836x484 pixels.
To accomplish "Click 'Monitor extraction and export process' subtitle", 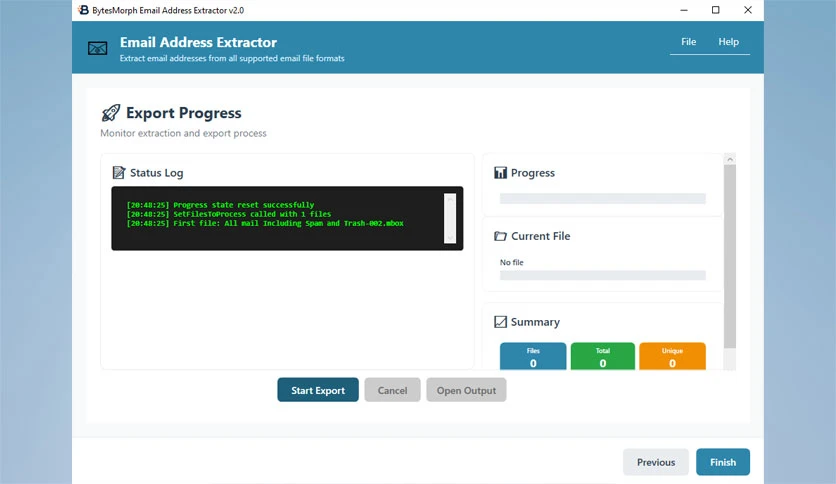I will (x=183, y=133).
